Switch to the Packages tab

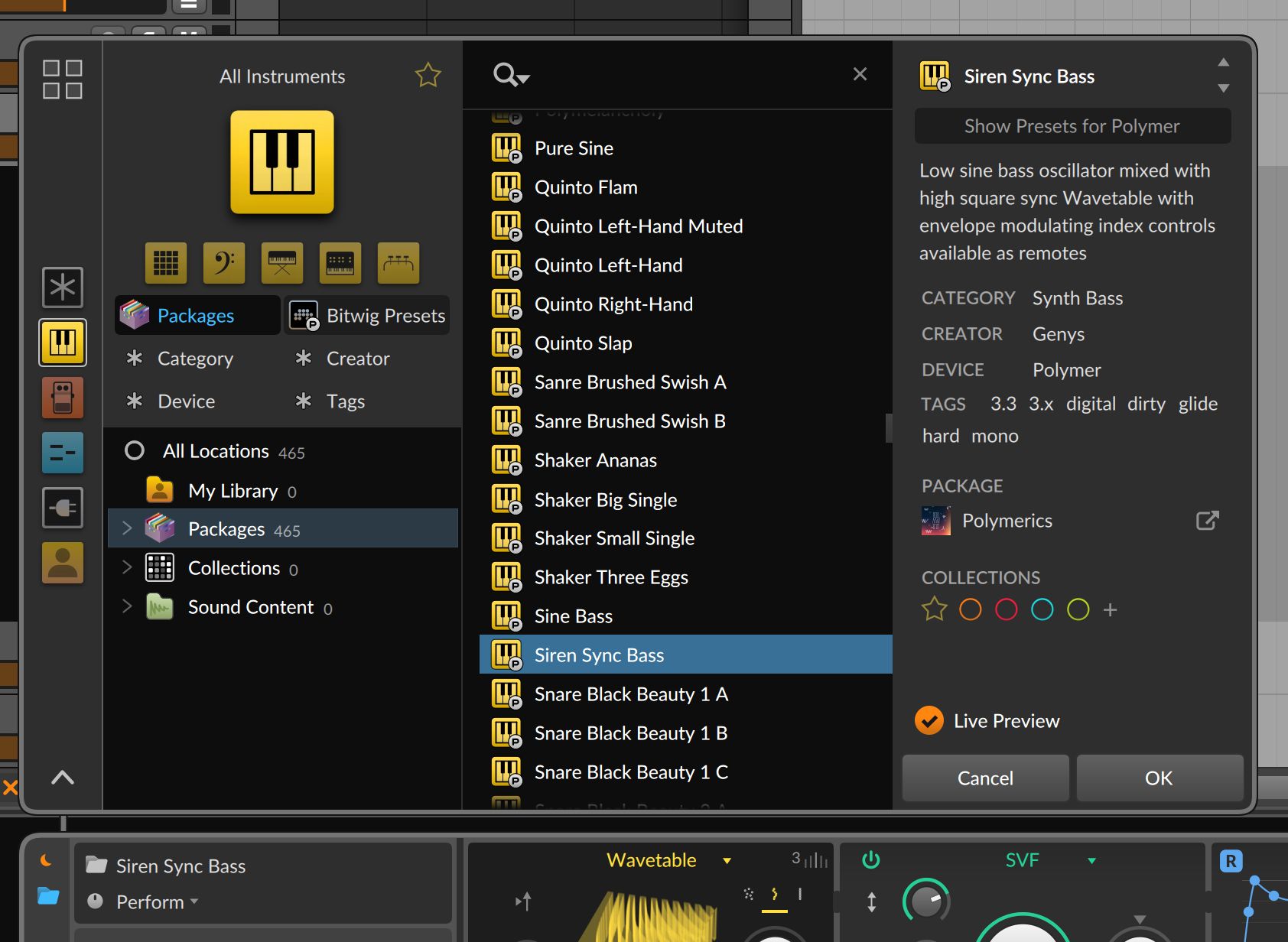click(196, 315)
